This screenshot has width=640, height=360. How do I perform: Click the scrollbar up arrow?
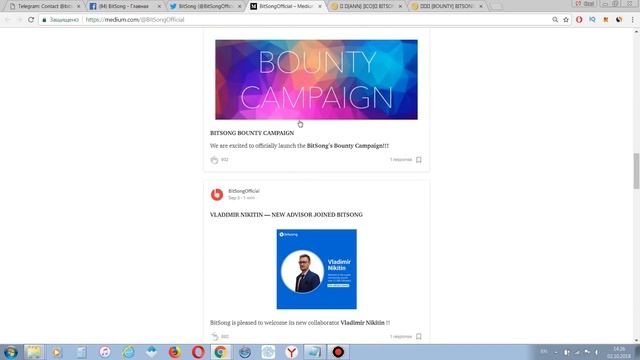[x=636, y=31]
